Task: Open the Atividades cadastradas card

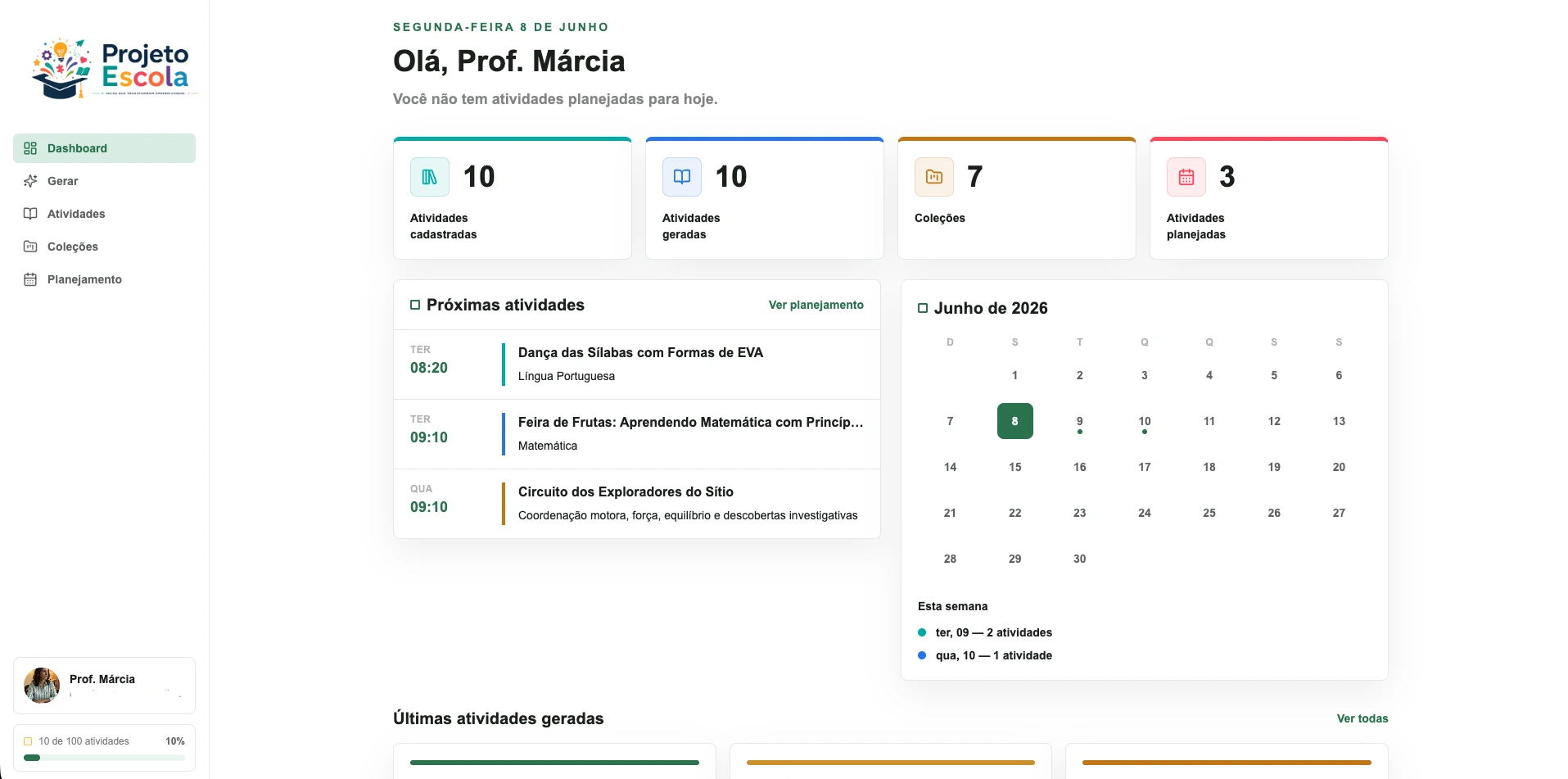Action: coord(513,198)
